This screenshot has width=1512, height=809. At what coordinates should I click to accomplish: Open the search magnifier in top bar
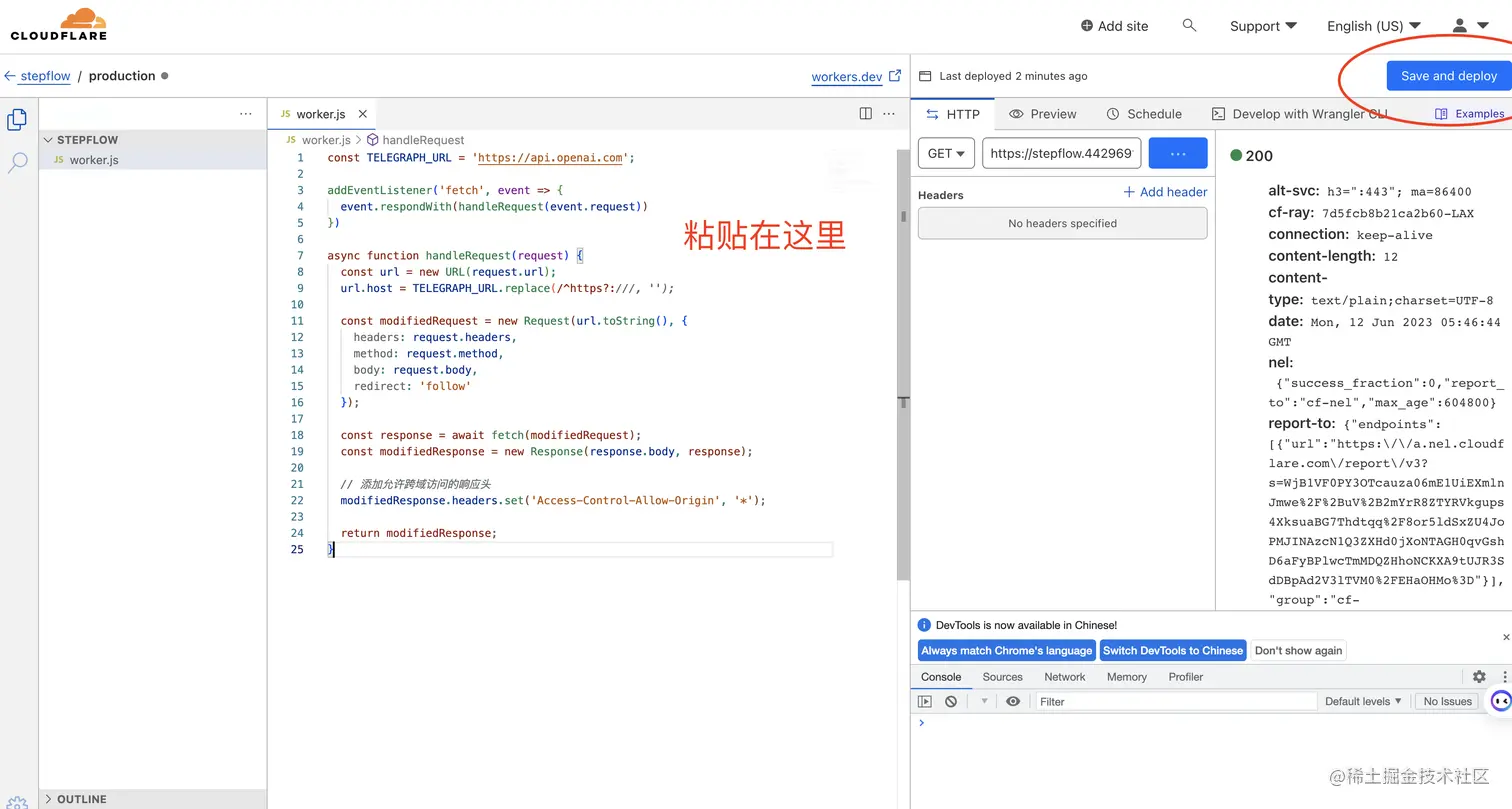click(1189, 25)
